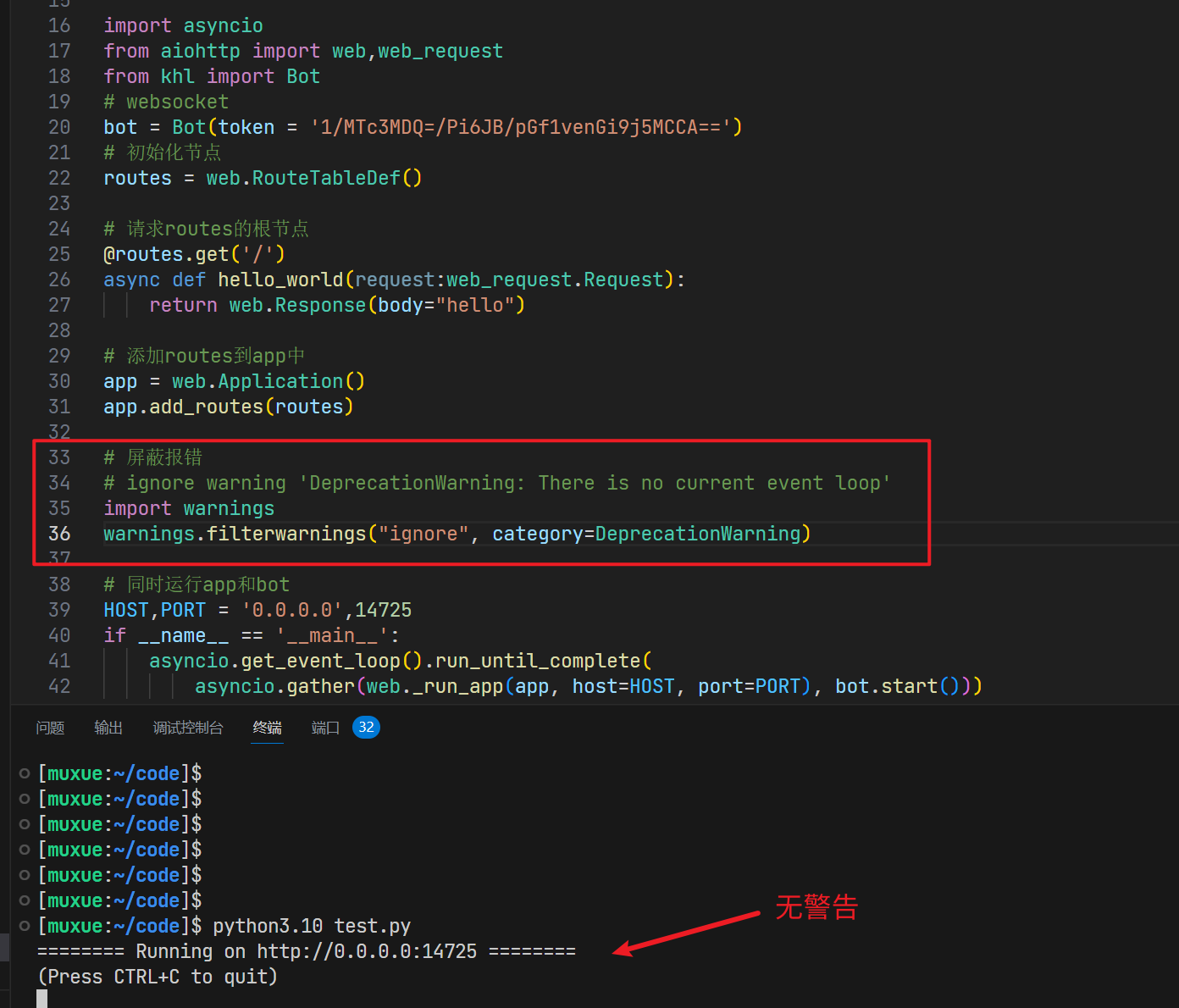Select the 终端 tab
This screenshot has width=1179, height=1008.
click(268, 728)
